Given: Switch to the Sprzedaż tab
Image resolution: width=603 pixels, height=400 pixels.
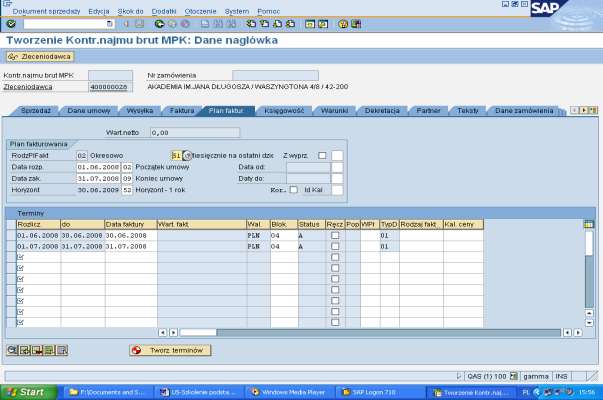Looking at the screenshot, I should (35, 111).
